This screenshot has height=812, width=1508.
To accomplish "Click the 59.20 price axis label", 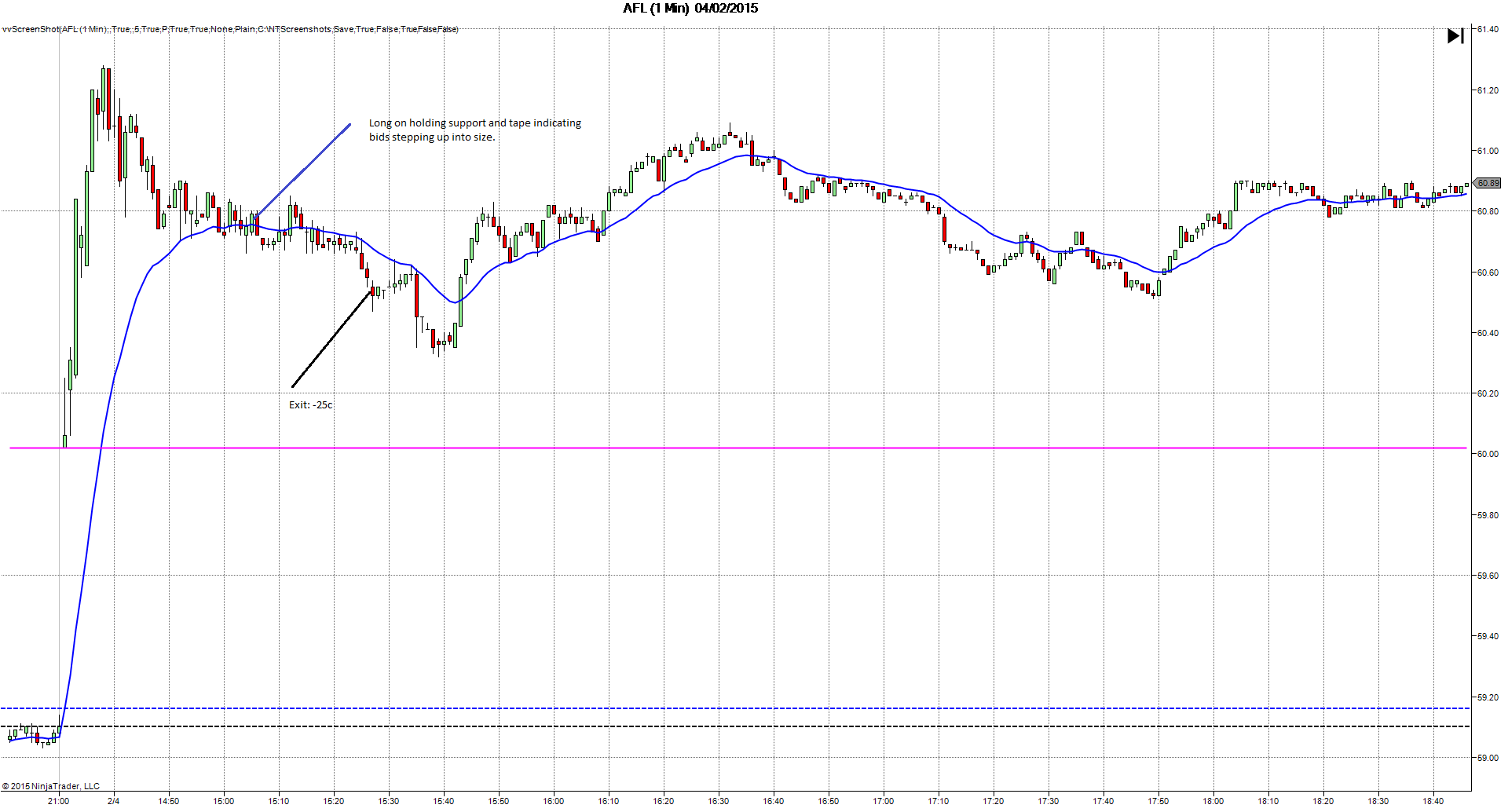I will (1488, 697).
